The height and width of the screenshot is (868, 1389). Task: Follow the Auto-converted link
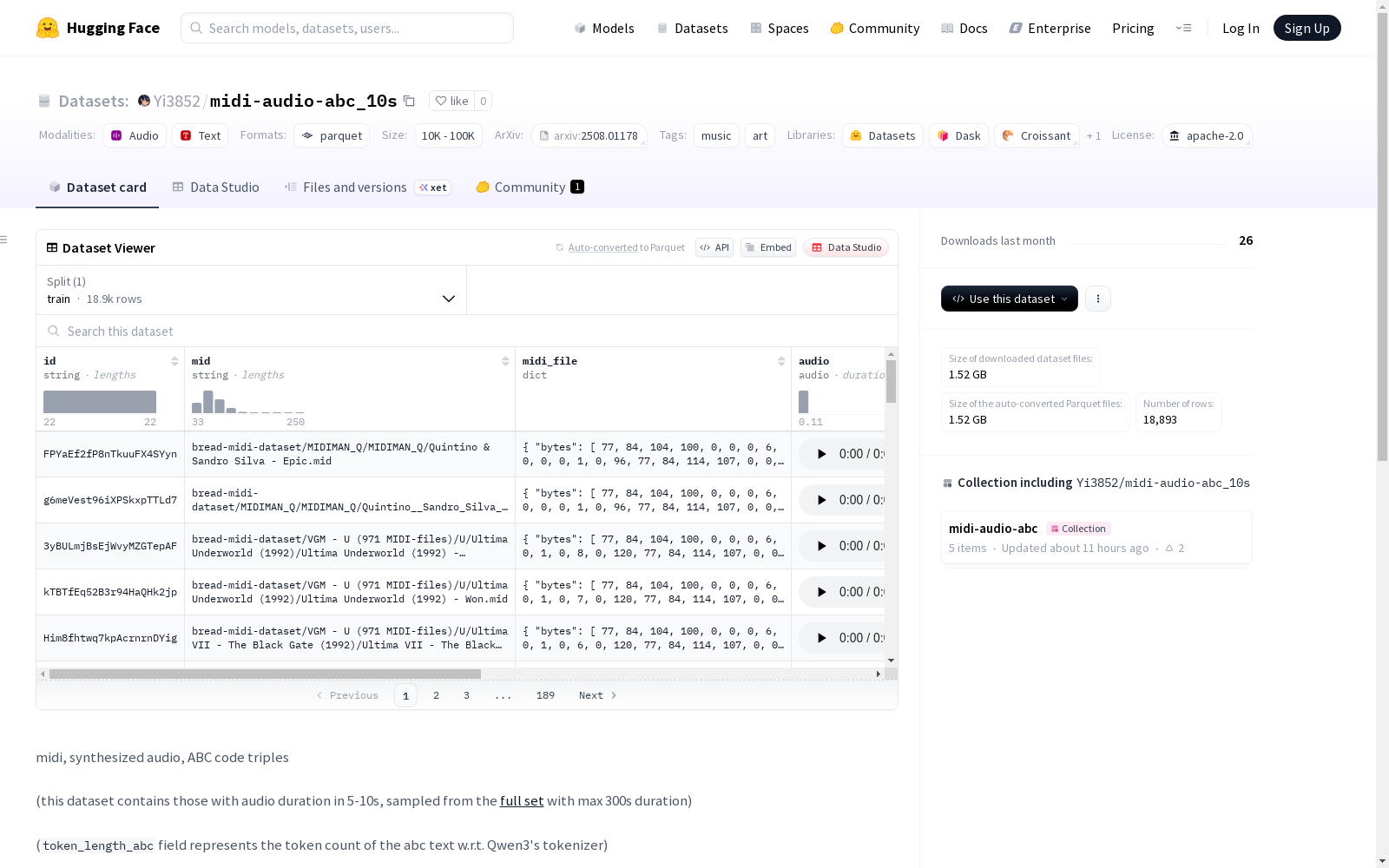click(x=602, y=247)
